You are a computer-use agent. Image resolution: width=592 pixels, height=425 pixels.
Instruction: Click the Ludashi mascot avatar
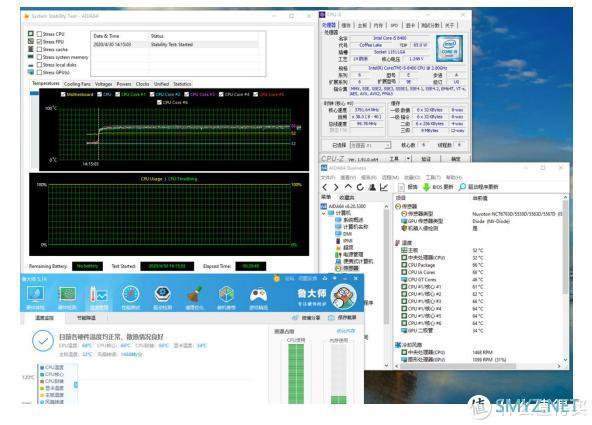coord(344,296)
